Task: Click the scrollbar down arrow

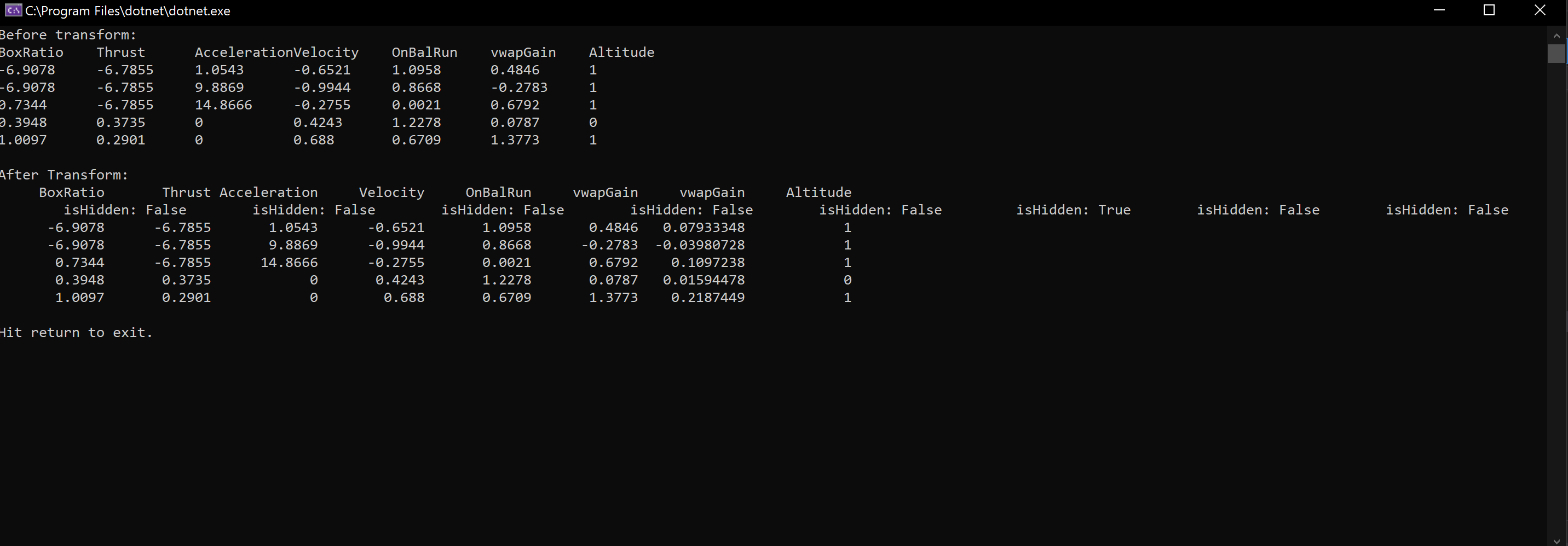Action: (x=1557, y=541)
